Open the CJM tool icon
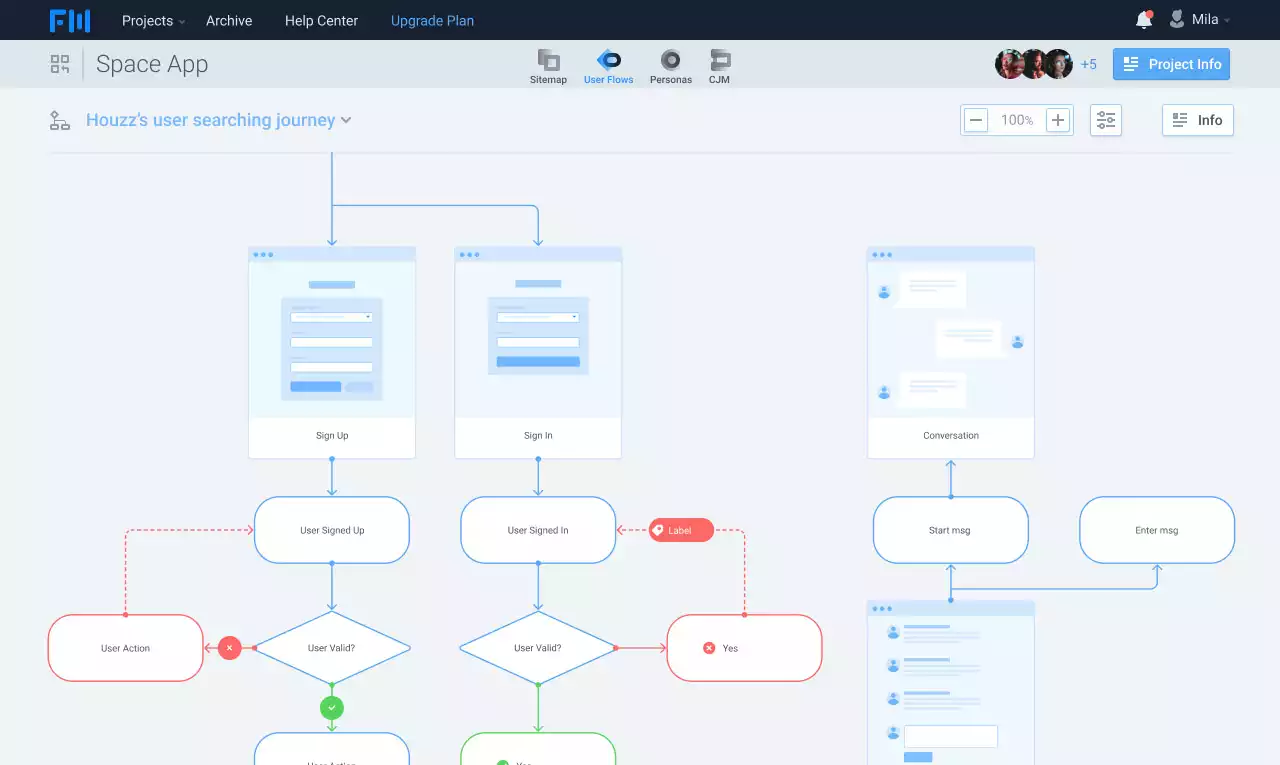 click(x=719, y=64)
